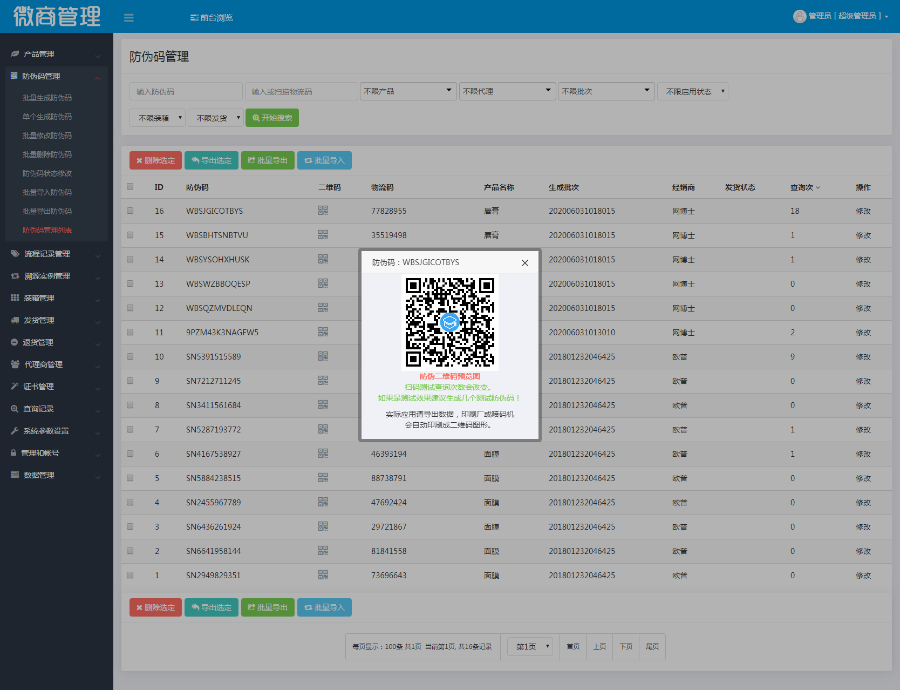The height and width of the screenshot is (690, 900).
Task: Toggle sidebar with hamburger menu icon
Action: [x=129, y=18]
